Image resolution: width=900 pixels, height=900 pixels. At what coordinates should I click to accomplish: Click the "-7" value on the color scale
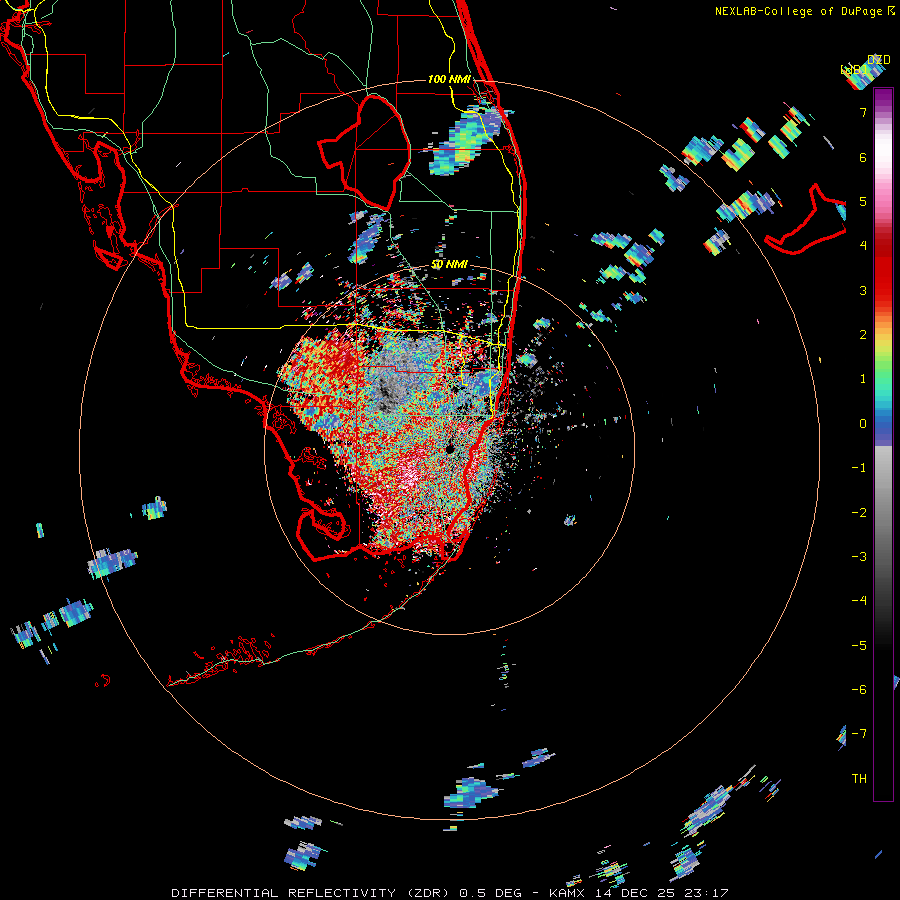[859, 734]
